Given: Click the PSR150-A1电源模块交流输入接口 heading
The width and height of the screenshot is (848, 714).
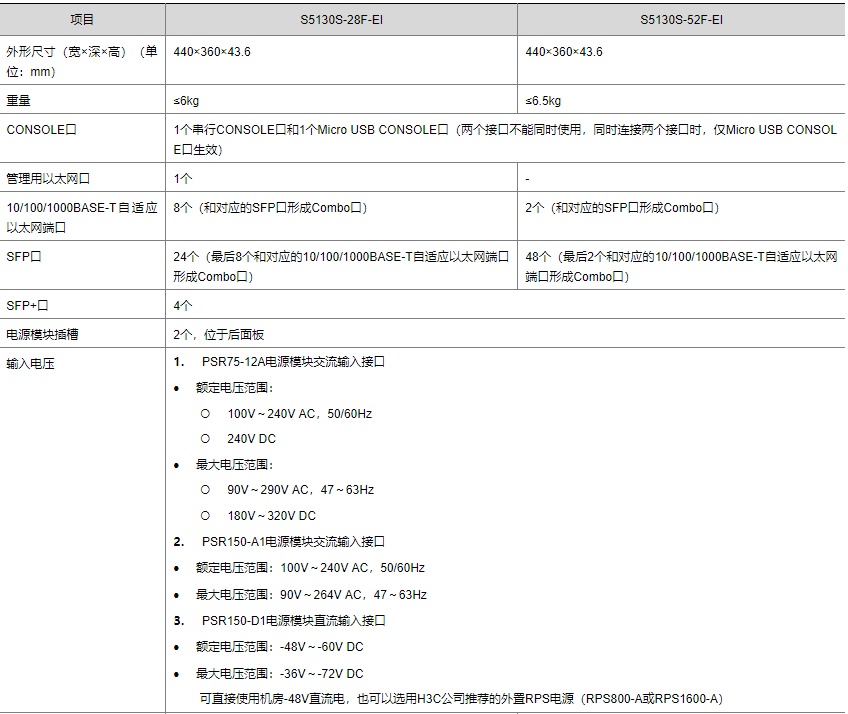Looking at the screenshot, I should click(x=293, y=541).
